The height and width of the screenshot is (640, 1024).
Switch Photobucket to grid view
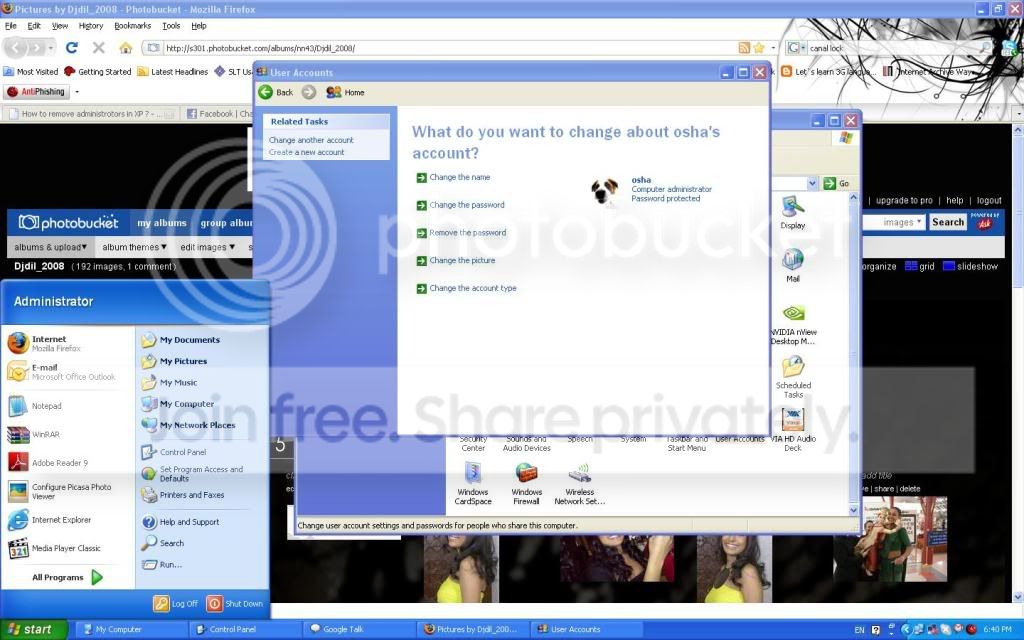[920, 266]
